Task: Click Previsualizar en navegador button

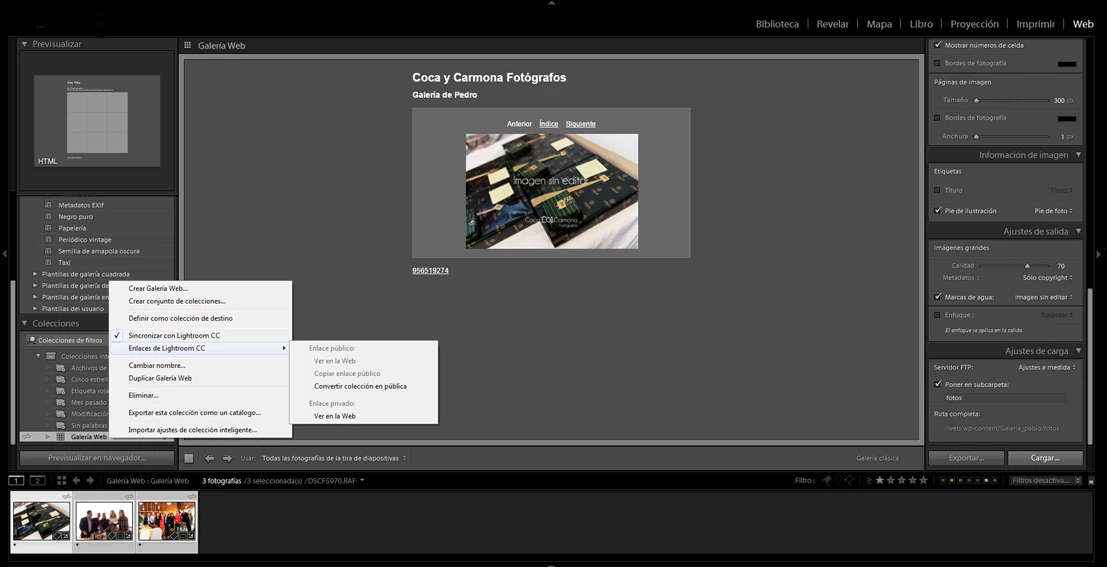Action: pos(97,458)
